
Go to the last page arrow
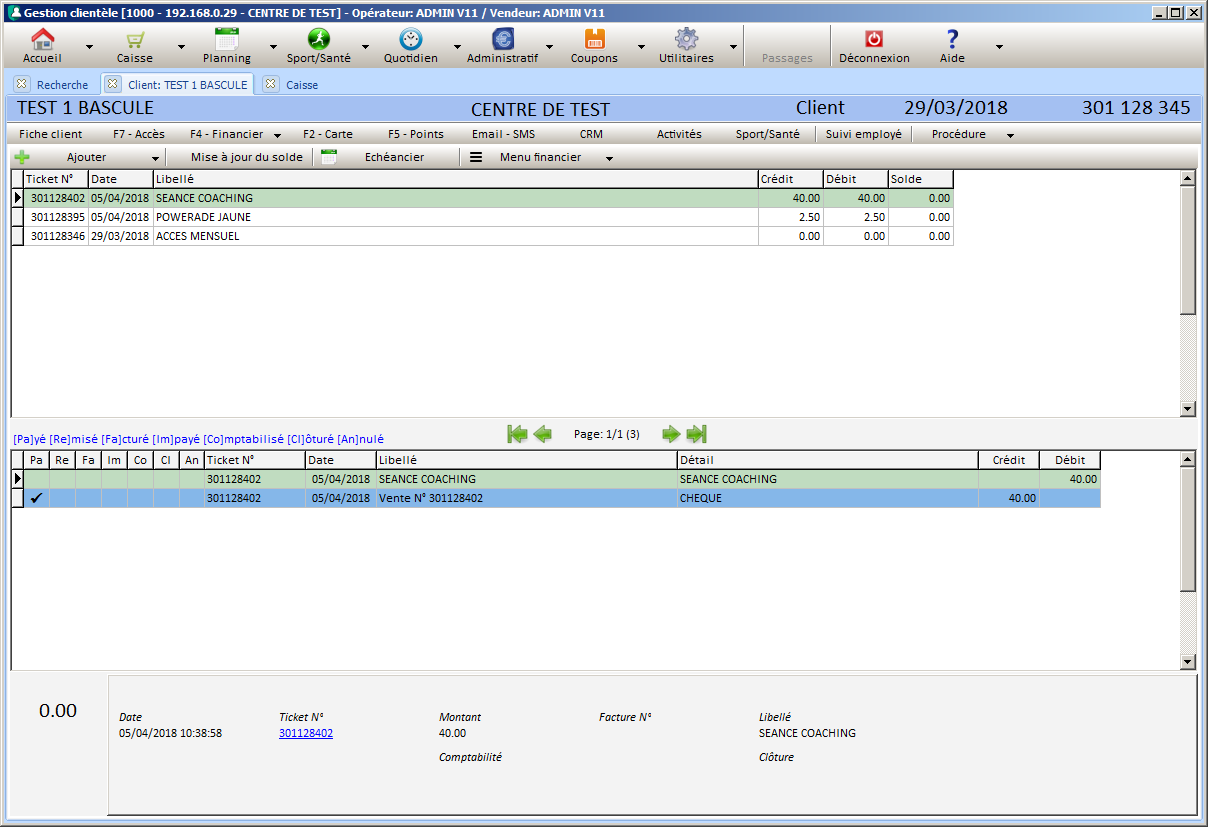click(x=697, y=434)
